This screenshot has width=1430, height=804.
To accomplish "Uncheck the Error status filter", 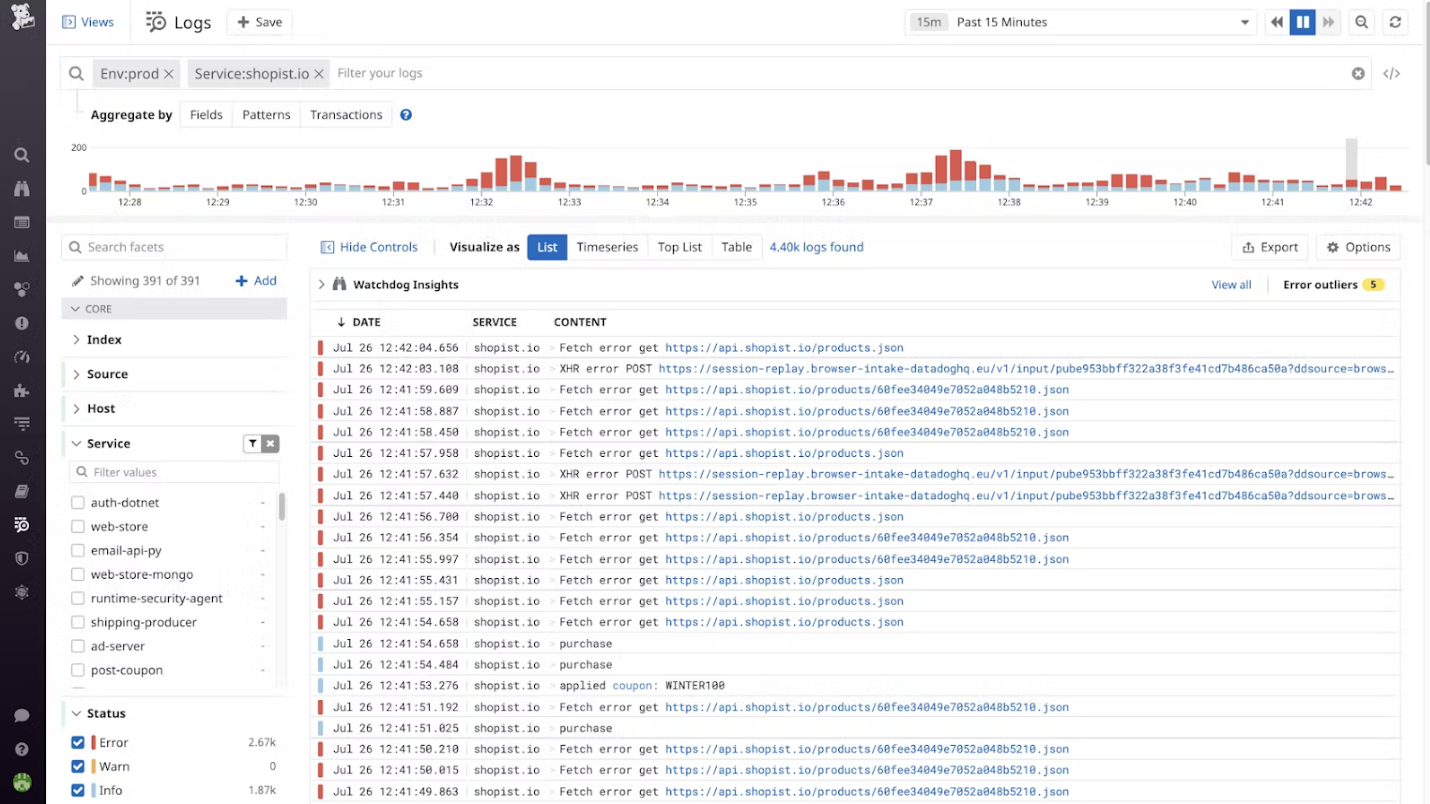I will point(78,742).
